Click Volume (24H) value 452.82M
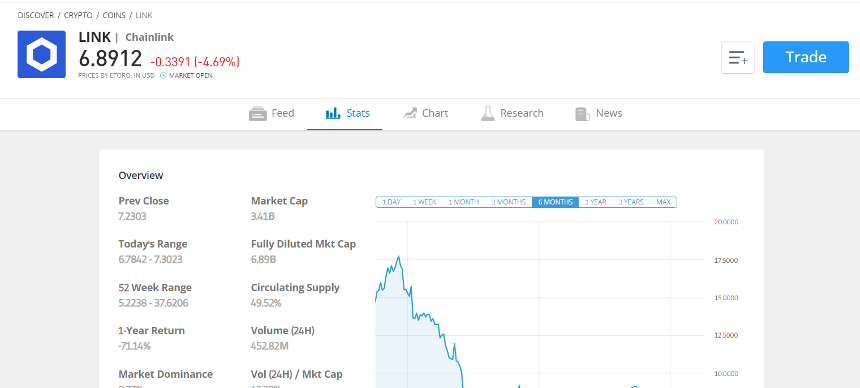Viewport: 860px width, 388px height. coord(269,346)
